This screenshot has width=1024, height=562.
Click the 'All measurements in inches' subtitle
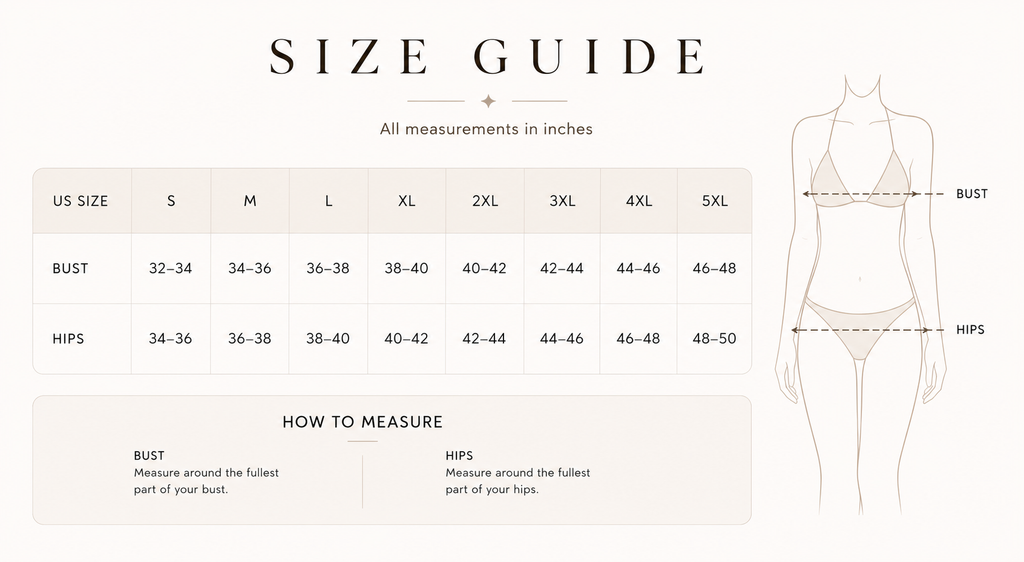[487, 129]
